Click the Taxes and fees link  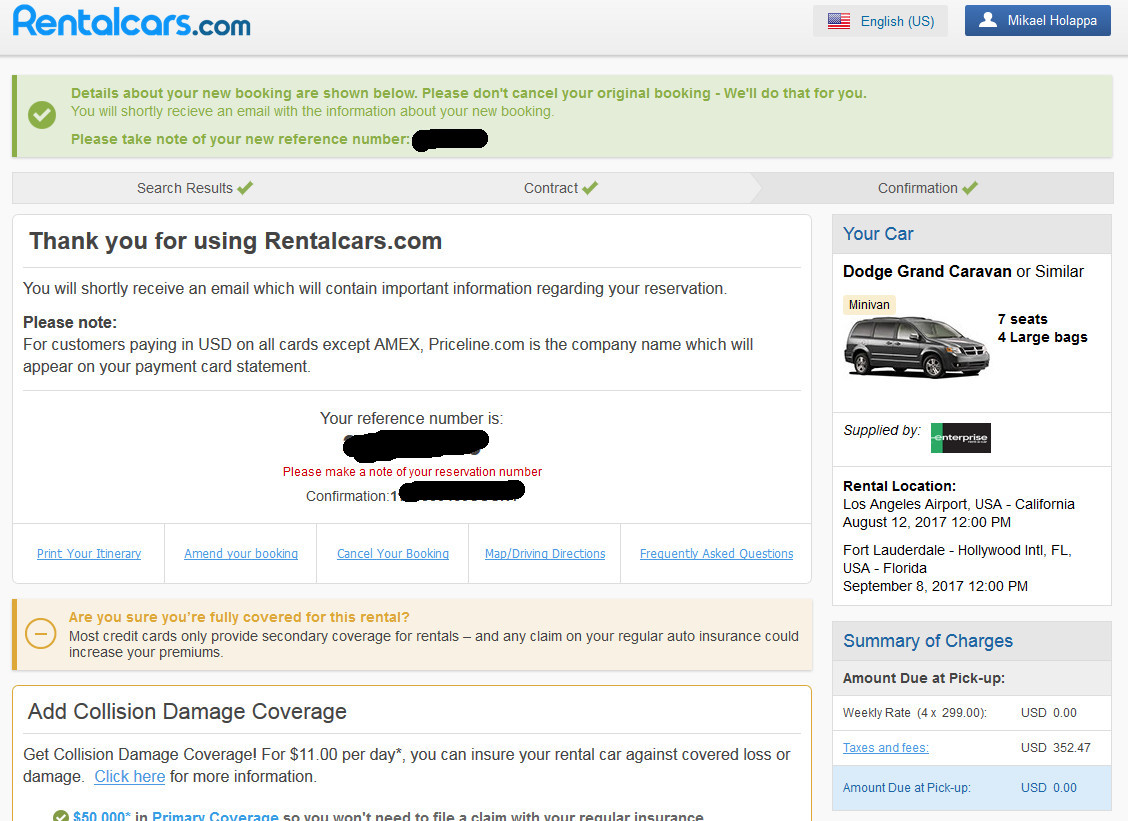[886, 748]
